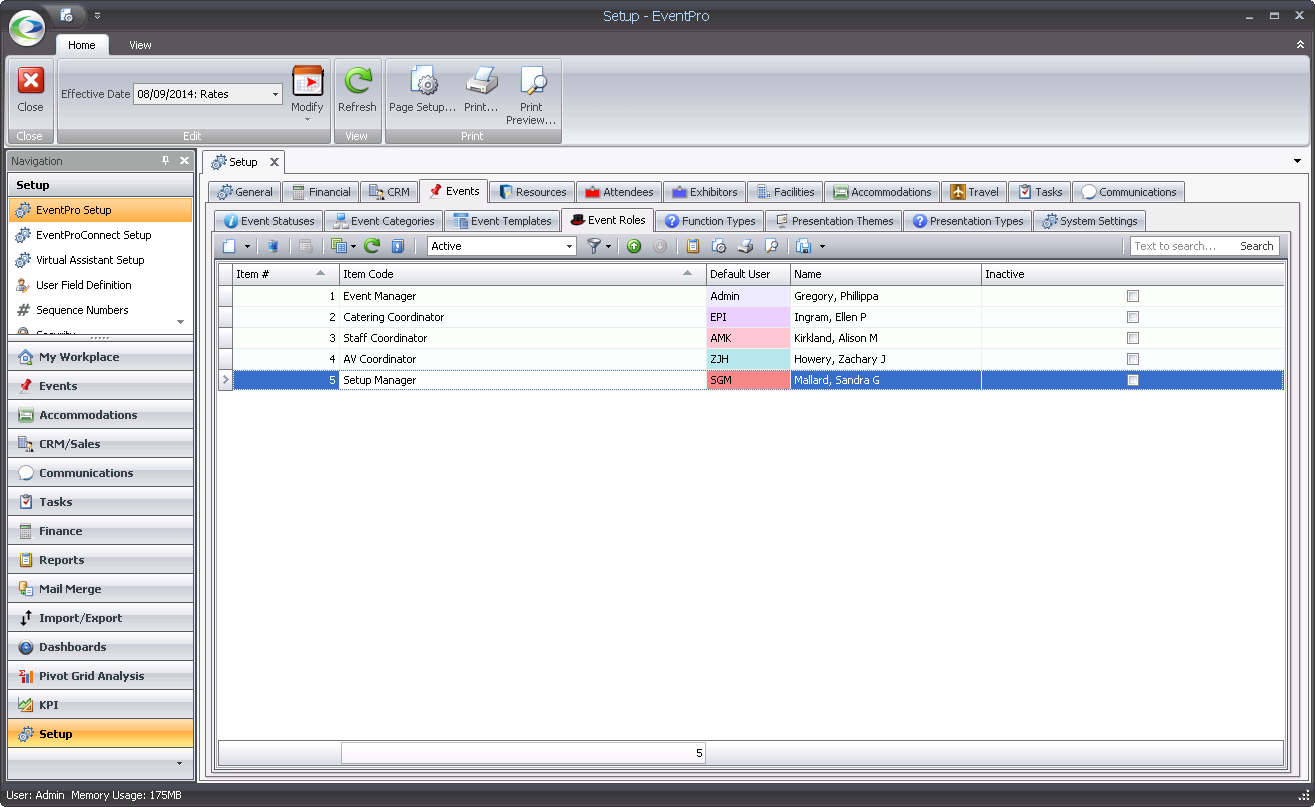Image resolution: width=1315 pixels, height=807 pixels.
Task: Click the navigation list scroll down arrow
Action: pyautogui.click(x=181, y=322)
